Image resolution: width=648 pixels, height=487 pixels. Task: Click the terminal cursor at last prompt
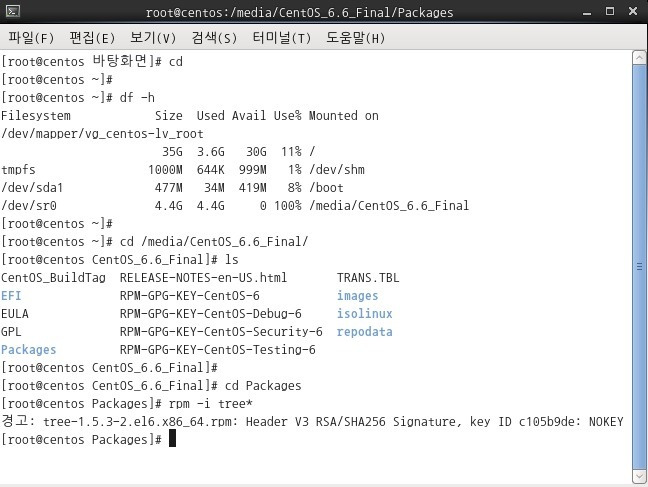pyautogui.click(x=172, y=438)
